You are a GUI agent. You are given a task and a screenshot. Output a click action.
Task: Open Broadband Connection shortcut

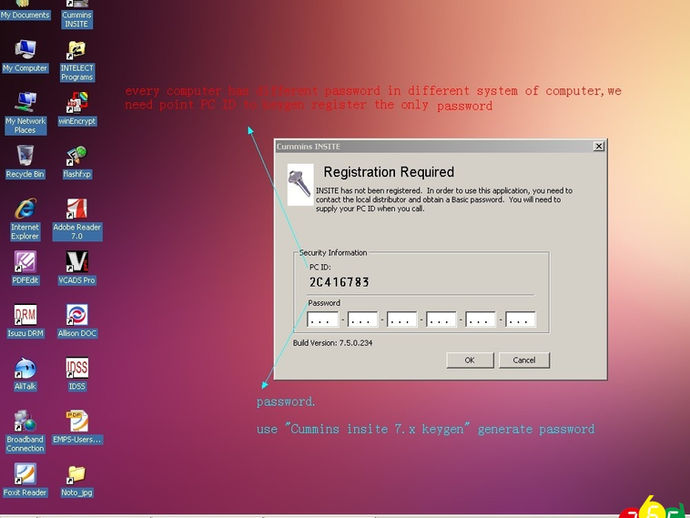pos(25,431)
